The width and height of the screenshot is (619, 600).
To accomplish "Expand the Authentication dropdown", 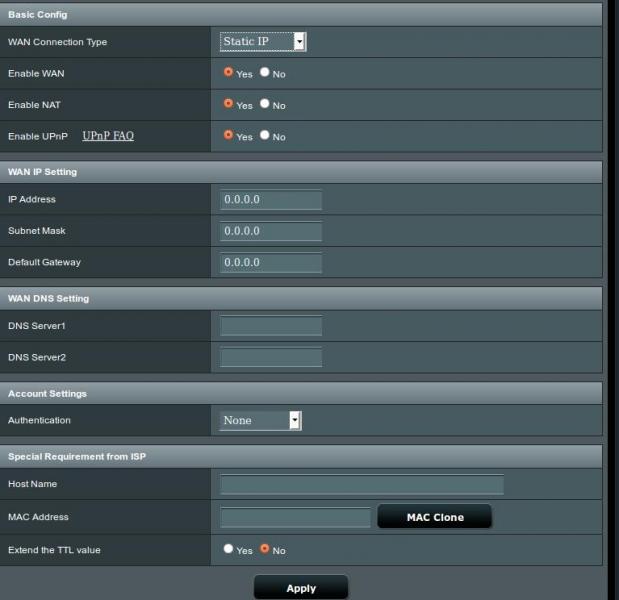I will click(x=260, y=420).
